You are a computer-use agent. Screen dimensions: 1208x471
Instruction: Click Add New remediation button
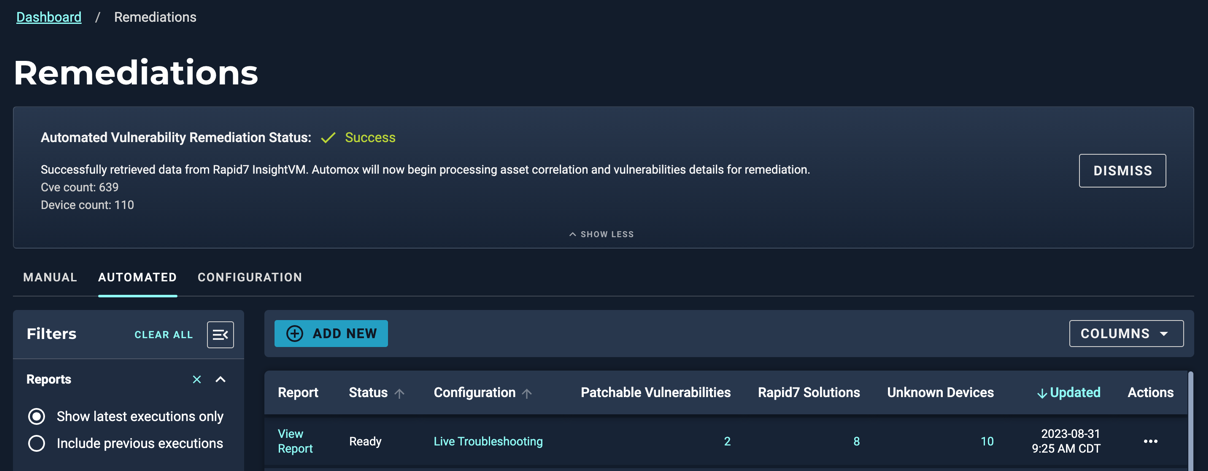[x=331, y=334]
